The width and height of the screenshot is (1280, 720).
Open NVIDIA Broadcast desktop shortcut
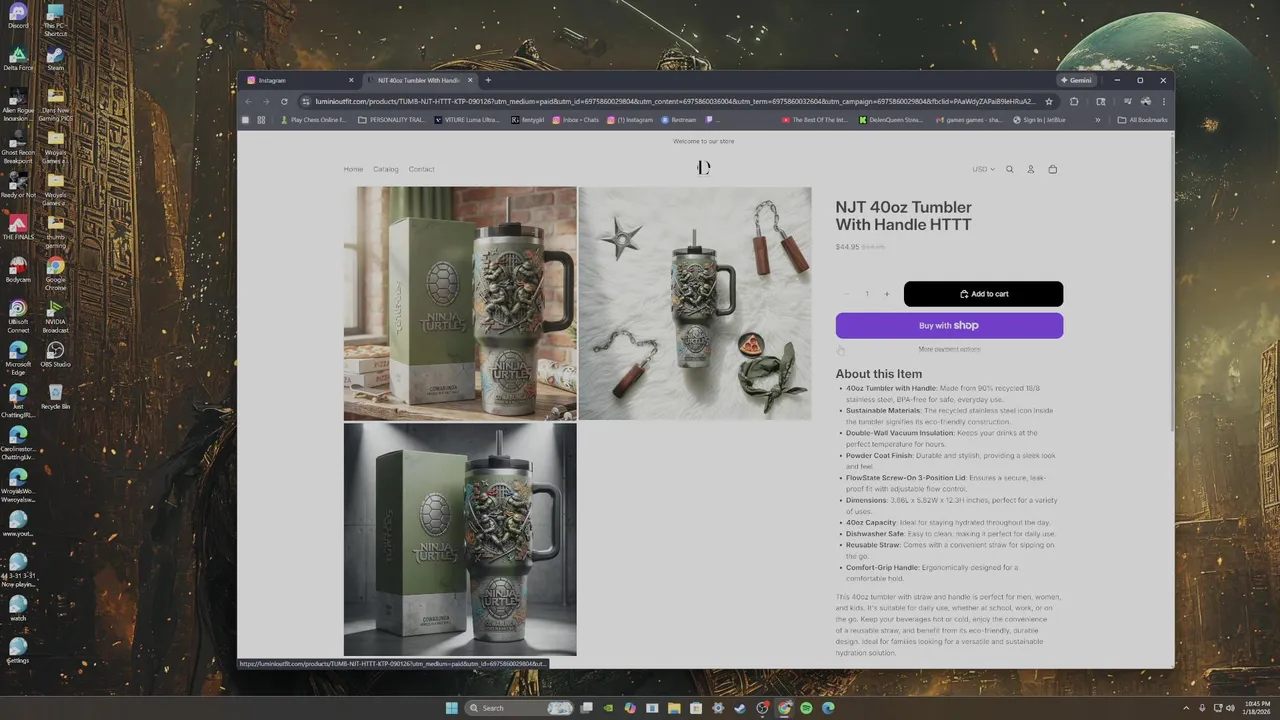coord(55,313)
